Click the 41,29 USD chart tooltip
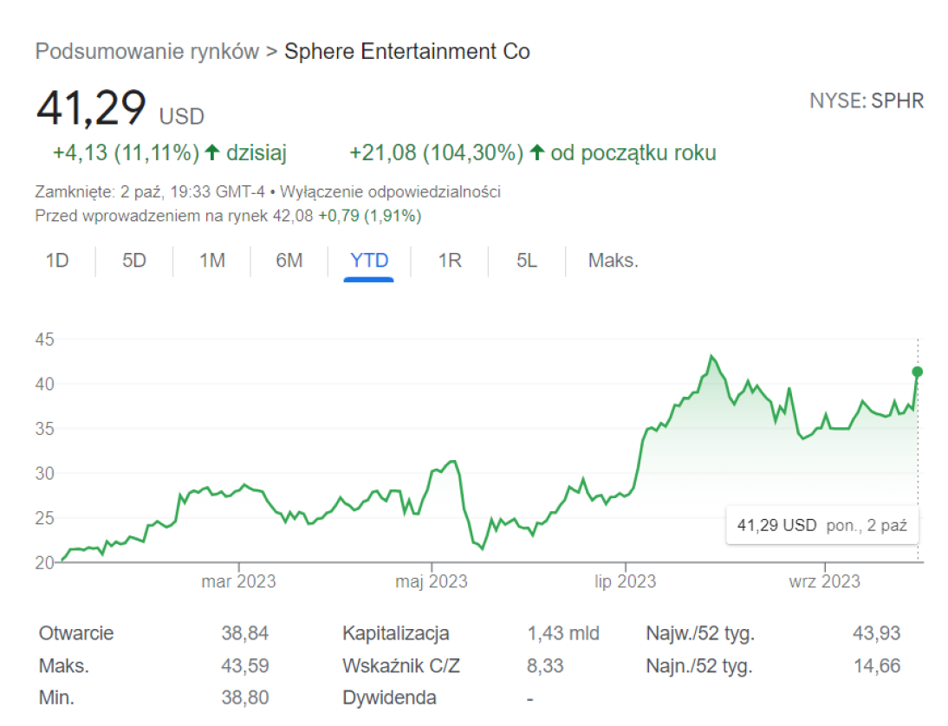This screenshot has width=948, height=726. coord(822,525)
